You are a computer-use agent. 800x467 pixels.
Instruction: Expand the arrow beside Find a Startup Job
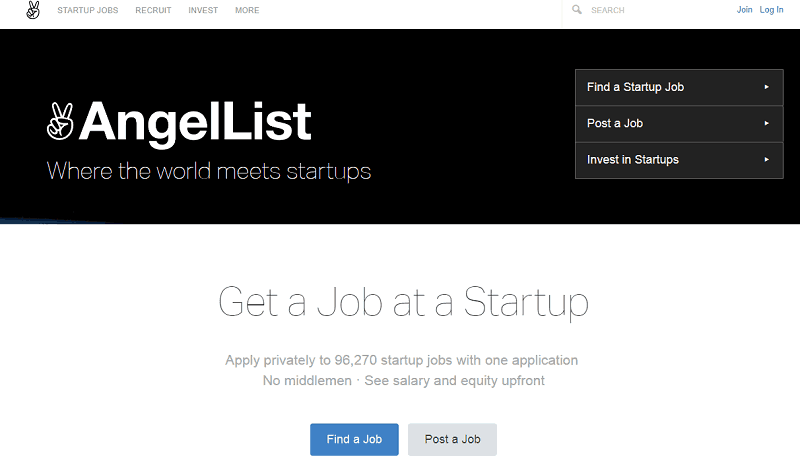click(x=766, y=87)
